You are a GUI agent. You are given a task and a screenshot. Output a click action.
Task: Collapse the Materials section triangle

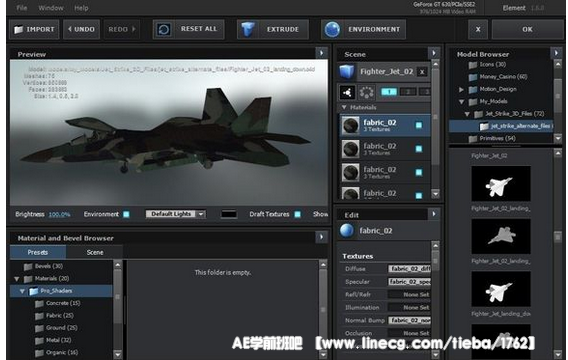tap(344, 107)
